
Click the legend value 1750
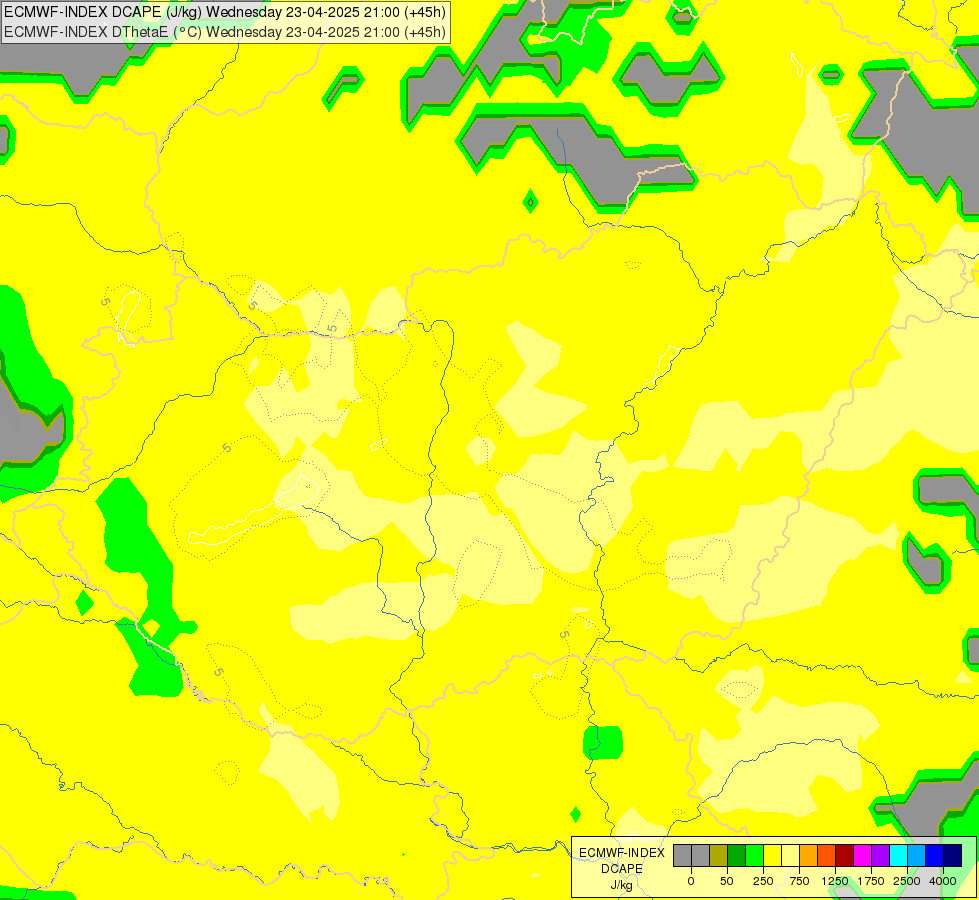pyautogui.click(x=871, y=881)
